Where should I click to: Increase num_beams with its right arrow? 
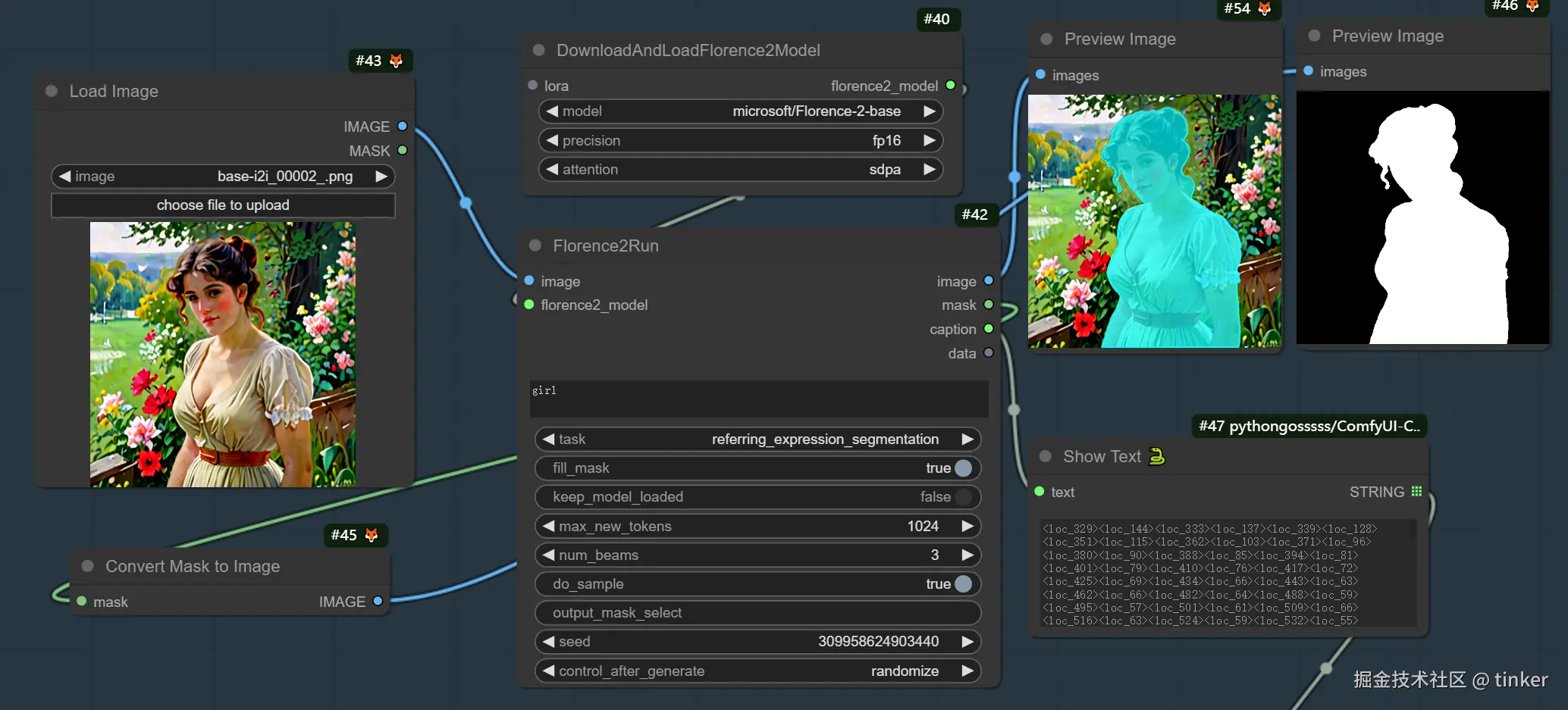(967, 555)
